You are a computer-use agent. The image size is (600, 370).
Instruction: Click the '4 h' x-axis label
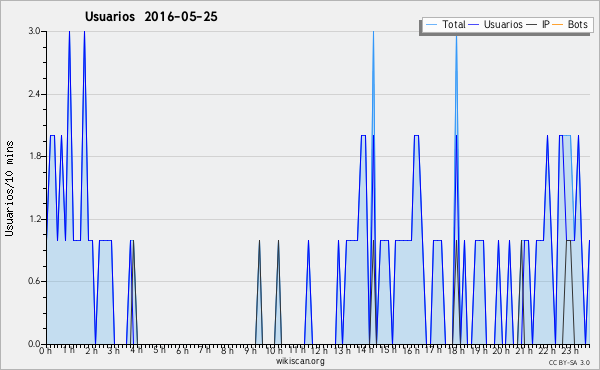coord(136,350)
